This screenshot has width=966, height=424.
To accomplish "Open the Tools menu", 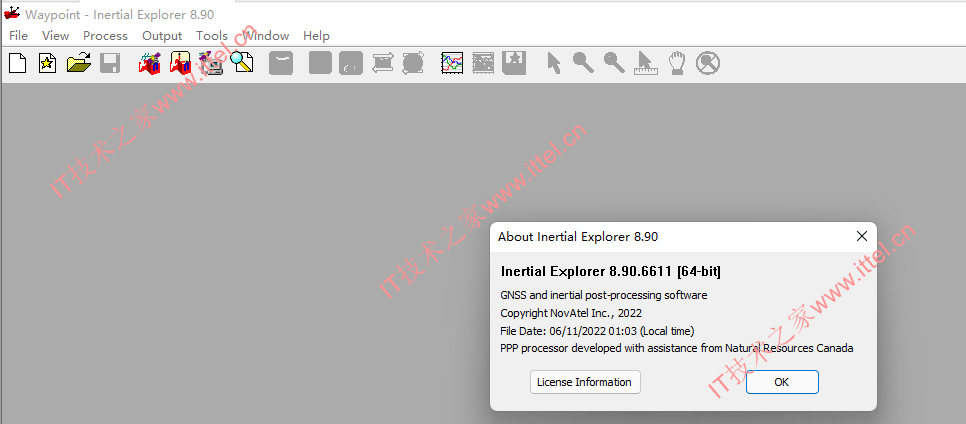I will [x=212, y=36].
